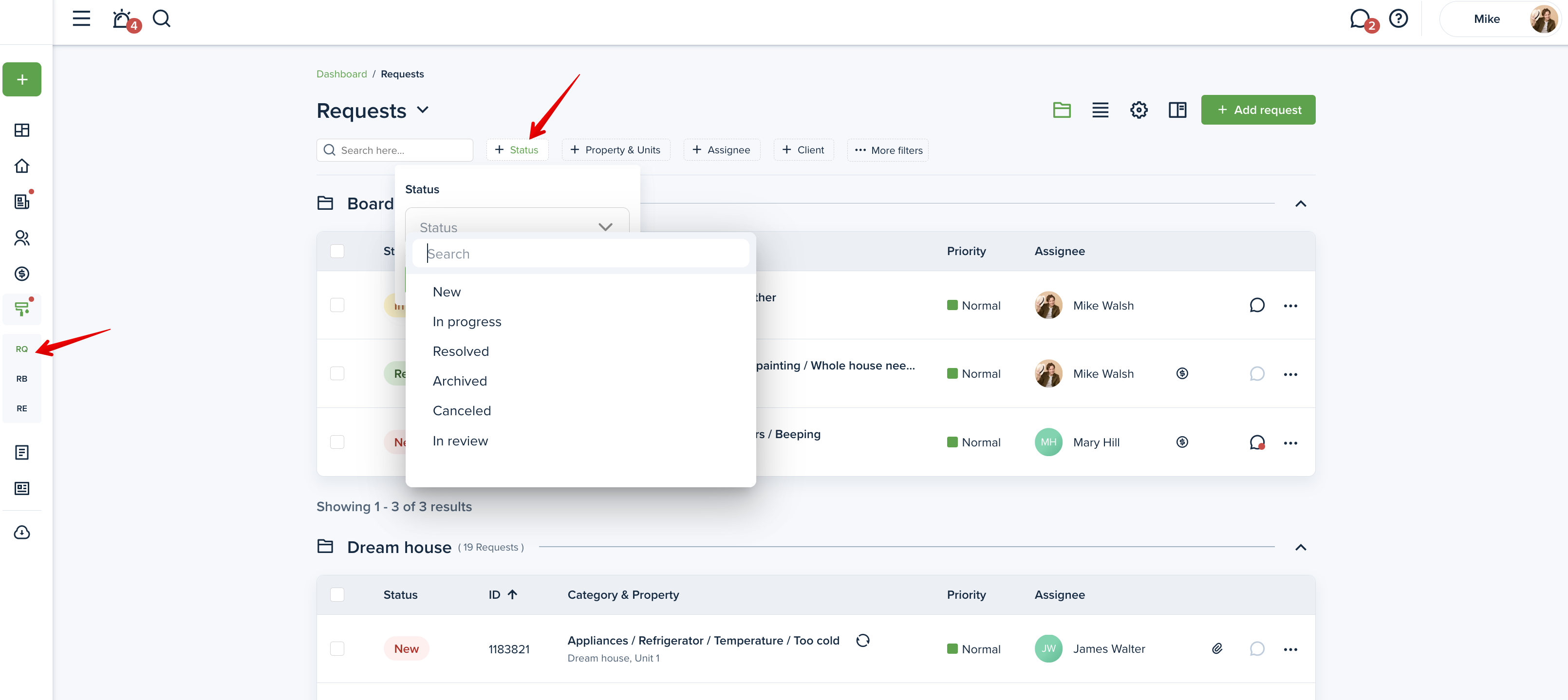This screenshot has height=700, width=1568.
Task: Expand the Requests title dropdown
Action: [x=423, y=110]
